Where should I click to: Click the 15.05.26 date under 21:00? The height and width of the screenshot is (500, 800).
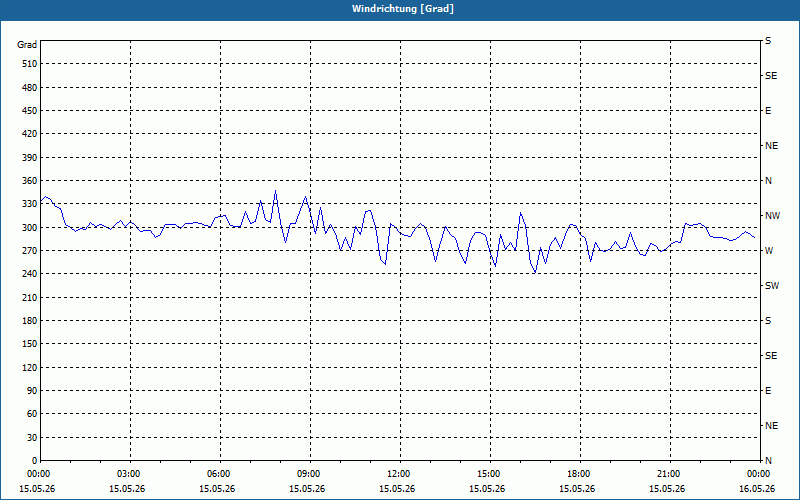pyautogui.click(x=667, y=489)
